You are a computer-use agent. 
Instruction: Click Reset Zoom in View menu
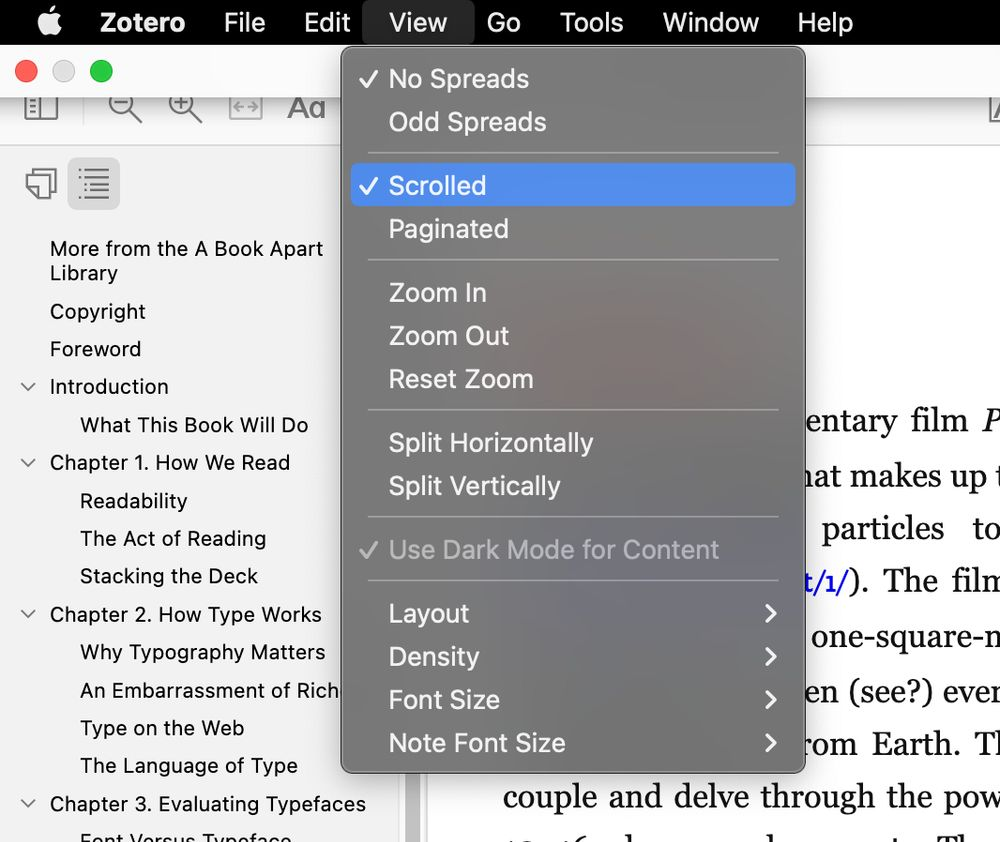tap(460, 379)
